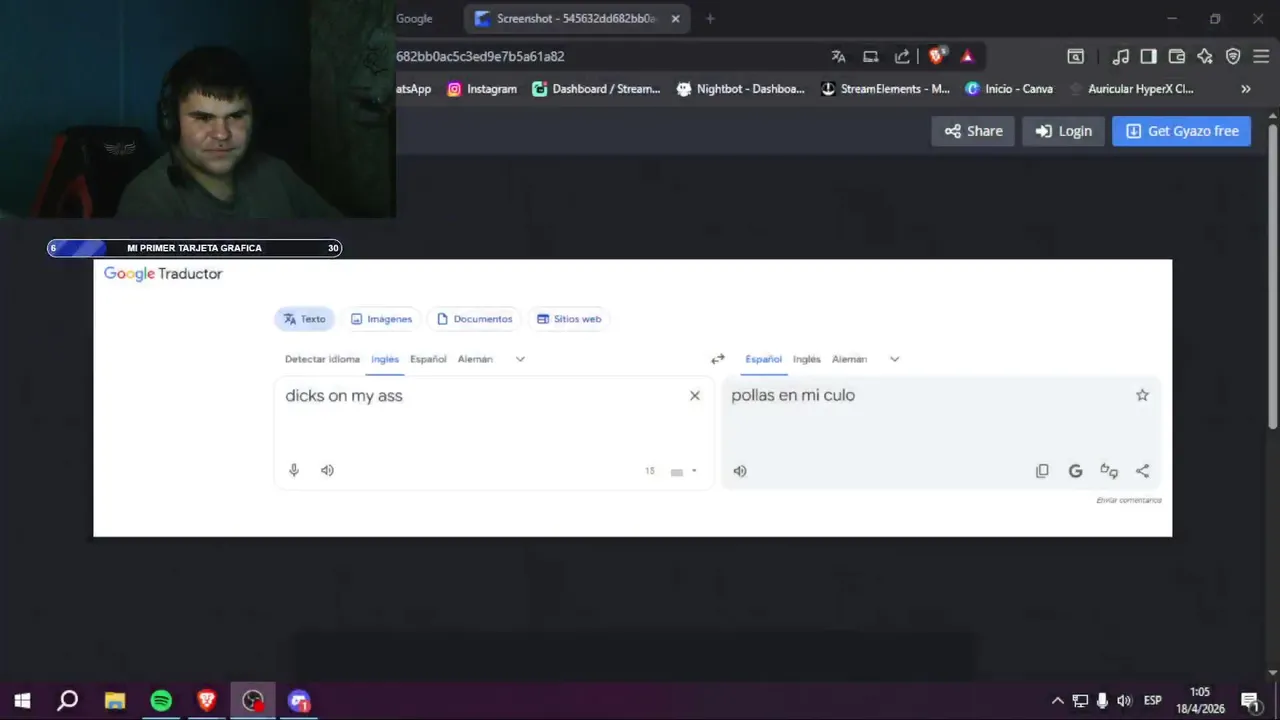Select the Texto tab in Traductor
The image size is (1280, 720).
[304, 319]
